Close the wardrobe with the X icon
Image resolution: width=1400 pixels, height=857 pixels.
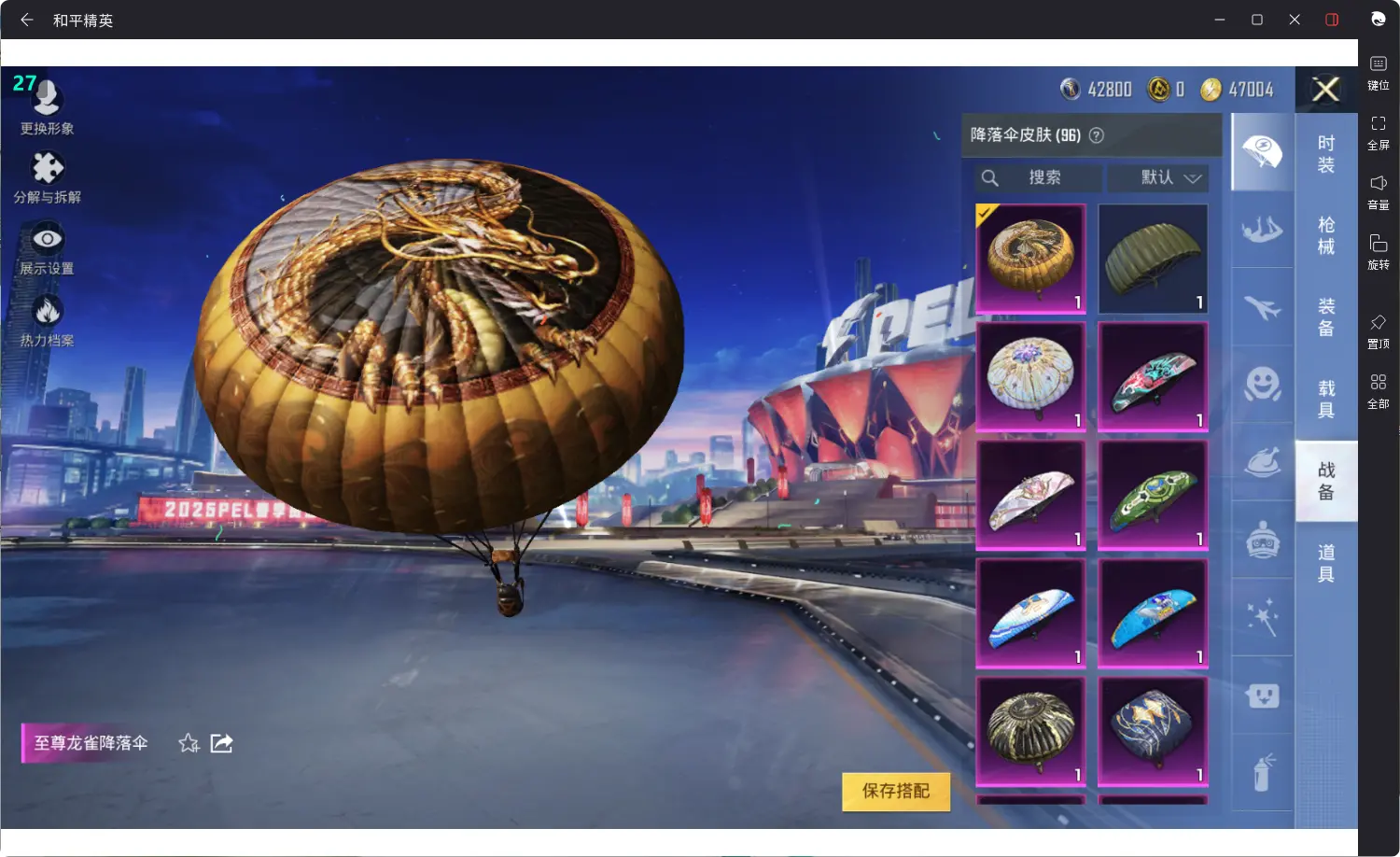tap(1325, 90)
